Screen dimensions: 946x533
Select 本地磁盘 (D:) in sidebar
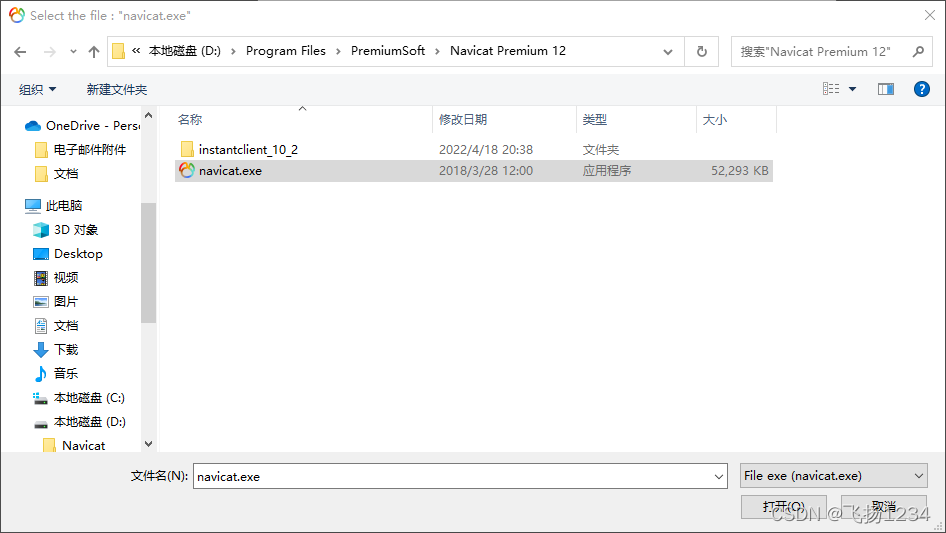click(79, 422)
